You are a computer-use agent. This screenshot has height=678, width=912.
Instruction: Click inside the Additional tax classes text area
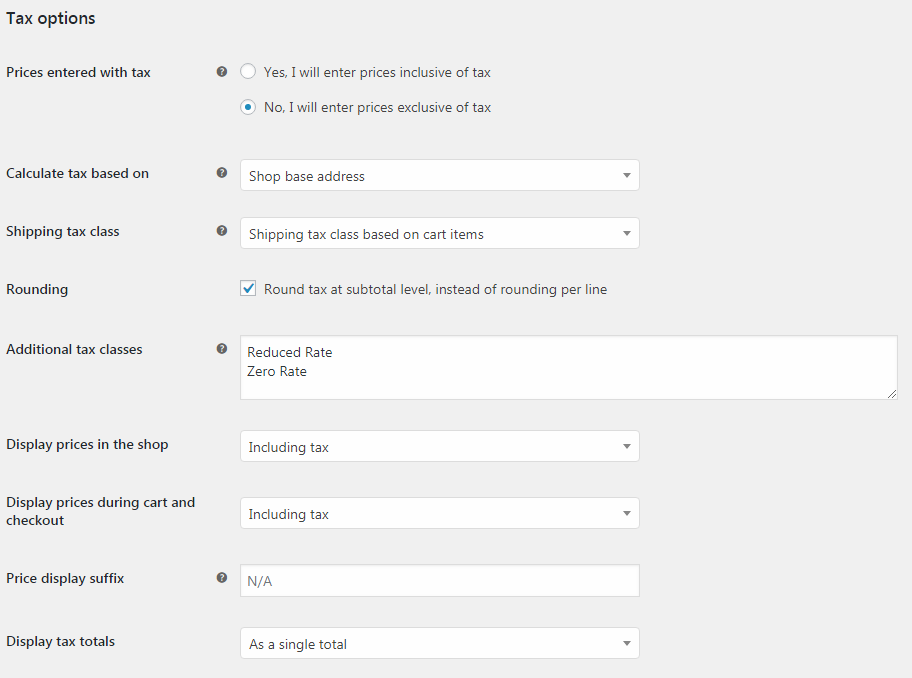(568, 367)
